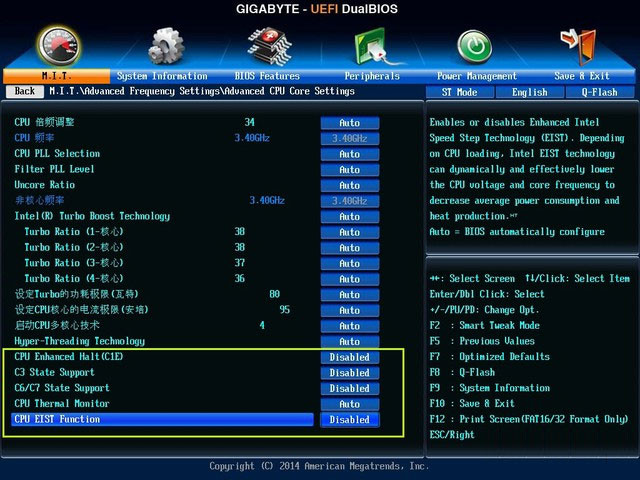Open CPU Thermal Monitor Auto option
The width and height of the screenshot is (640, 480).
pos(350,404)
